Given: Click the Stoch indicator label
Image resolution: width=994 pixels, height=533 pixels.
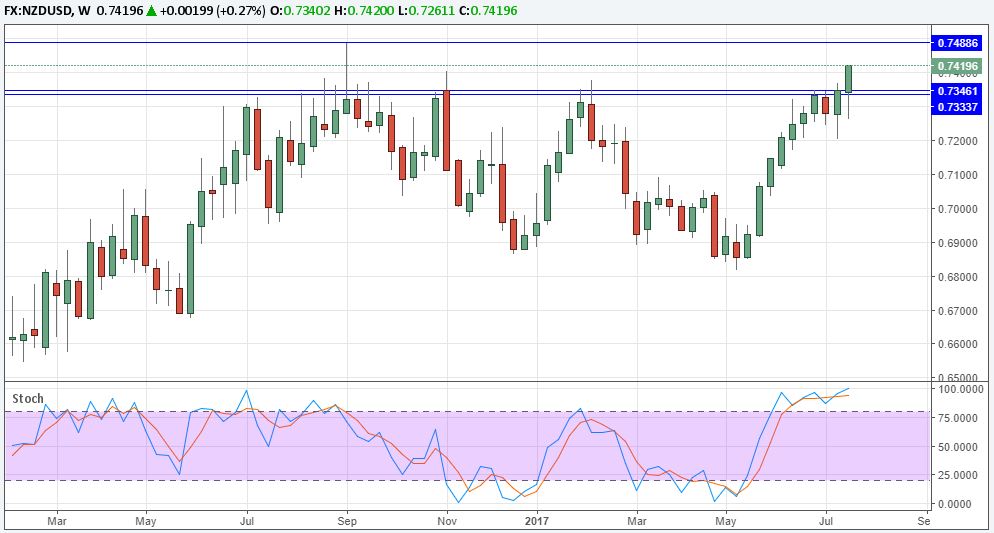Looking at the screenshot, I should 29,399.
